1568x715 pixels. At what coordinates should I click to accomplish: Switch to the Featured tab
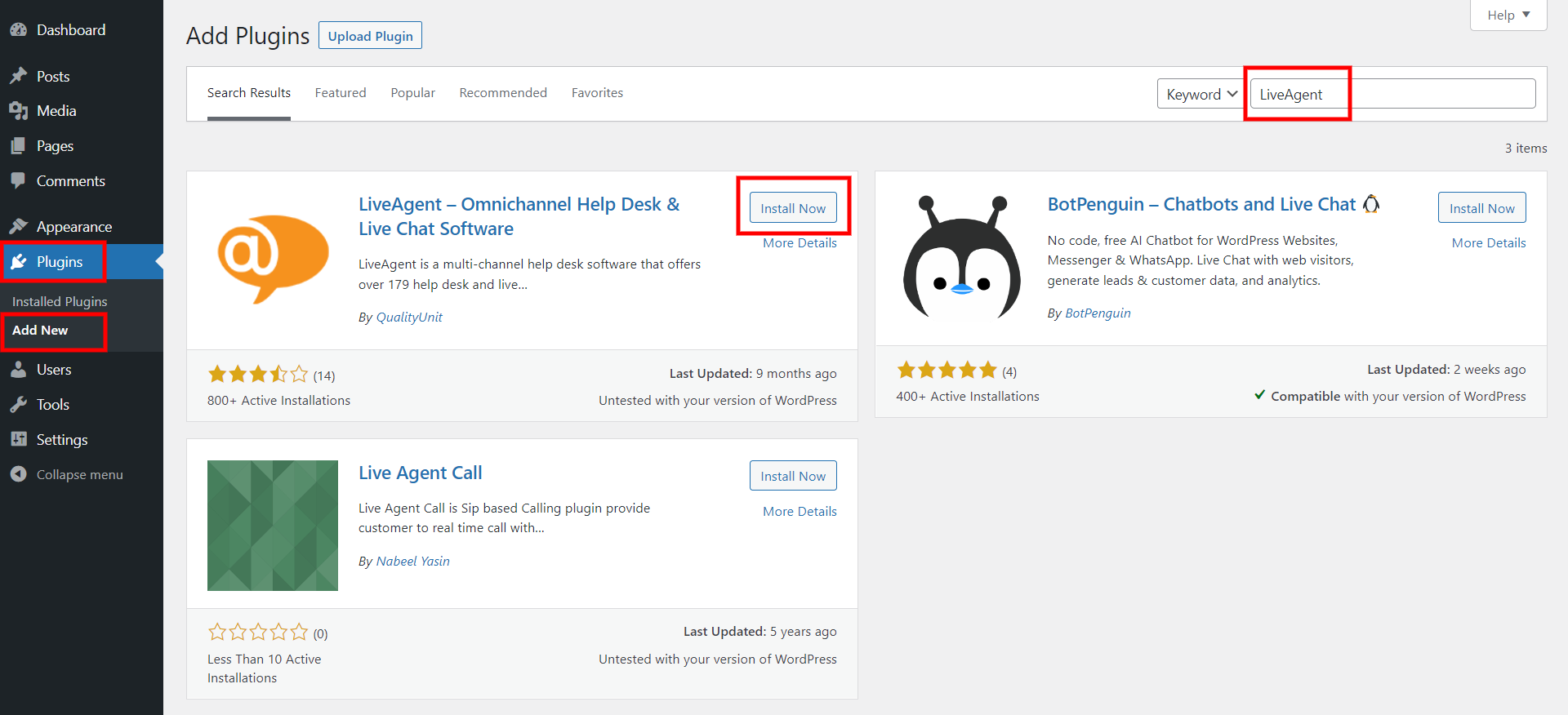341,93
